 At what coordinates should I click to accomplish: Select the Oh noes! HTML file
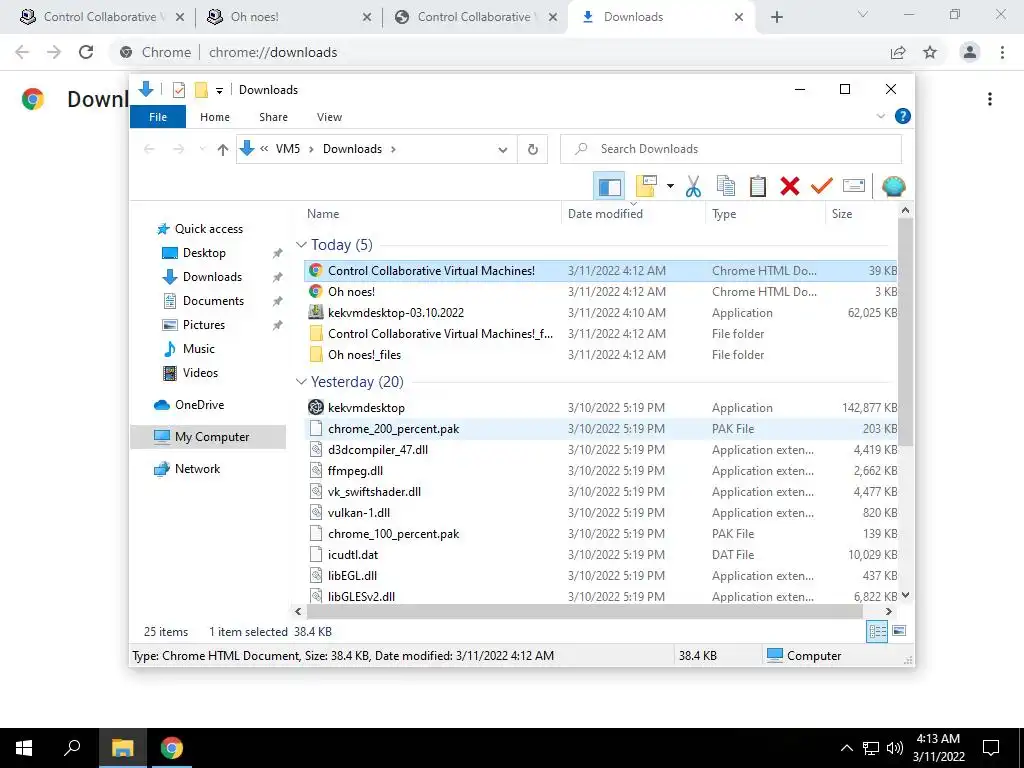point(601,292)
